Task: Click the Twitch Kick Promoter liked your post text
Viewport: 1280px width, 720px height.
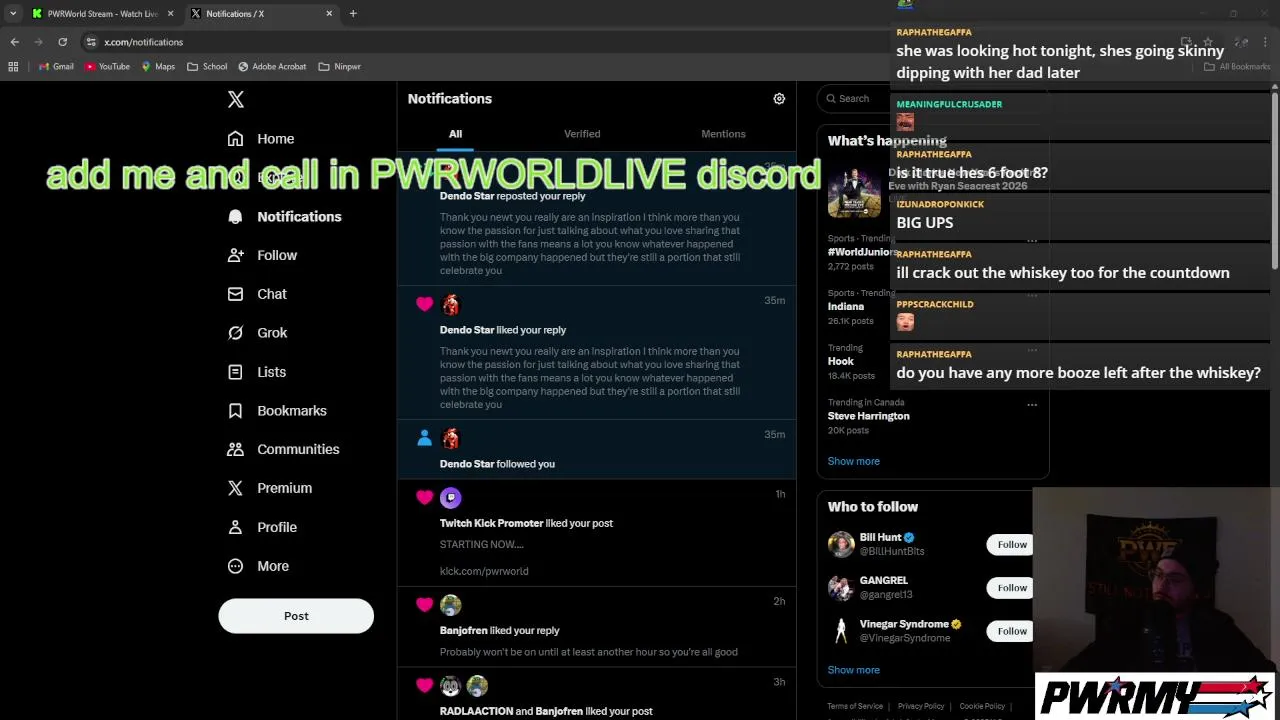Action: [x=526, y=523]
